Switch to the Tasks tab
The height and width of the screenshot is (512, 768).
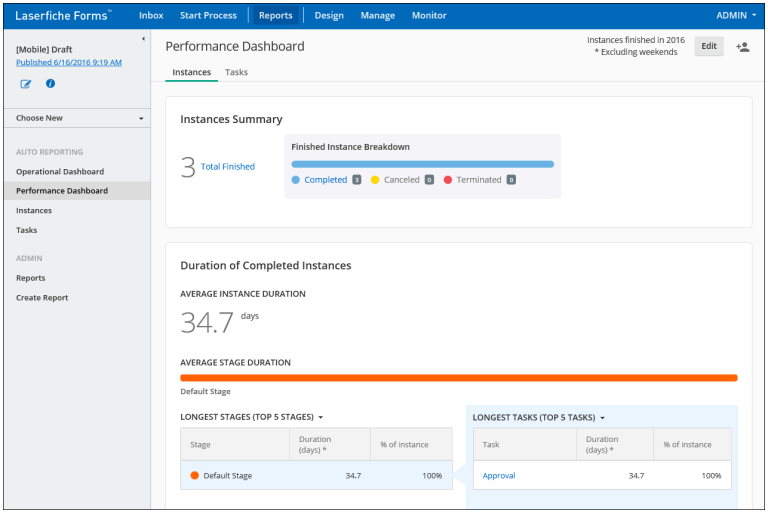pos(236,73)
